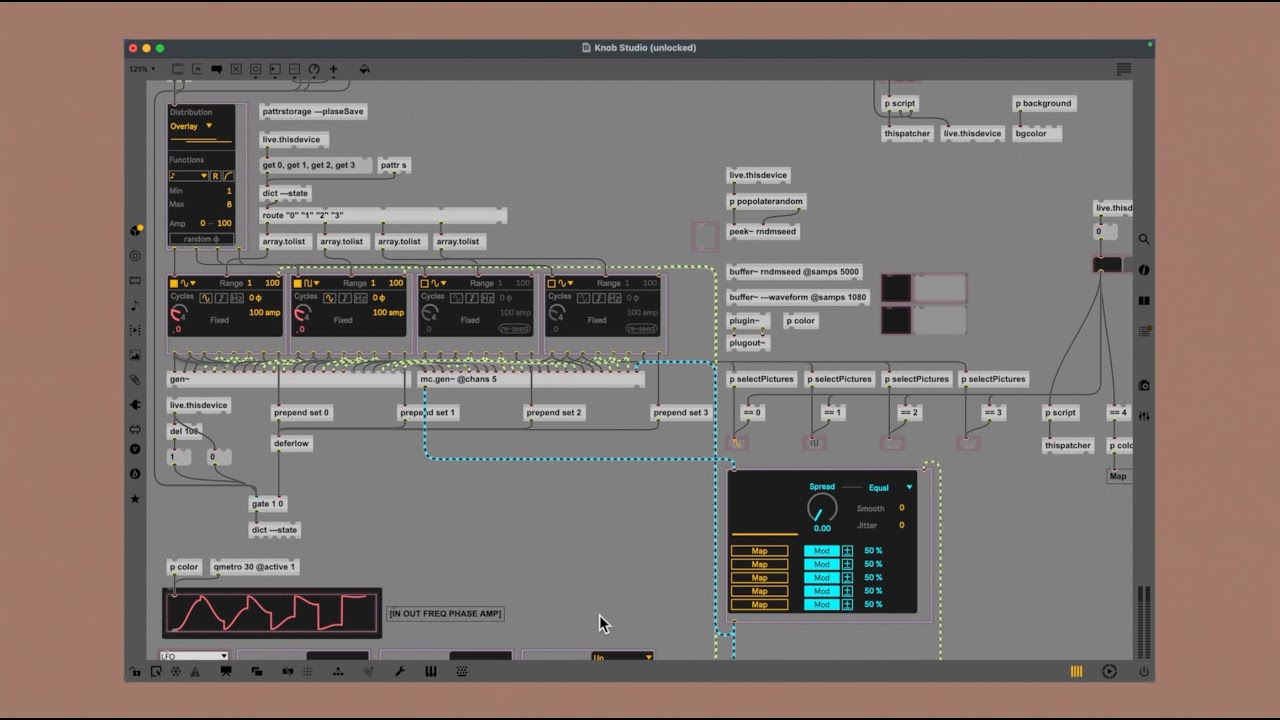Disable the first LFO module's enable square
Image resolution: width=1280 pixels, height=720 pixels.
click(x=174, y=283)
